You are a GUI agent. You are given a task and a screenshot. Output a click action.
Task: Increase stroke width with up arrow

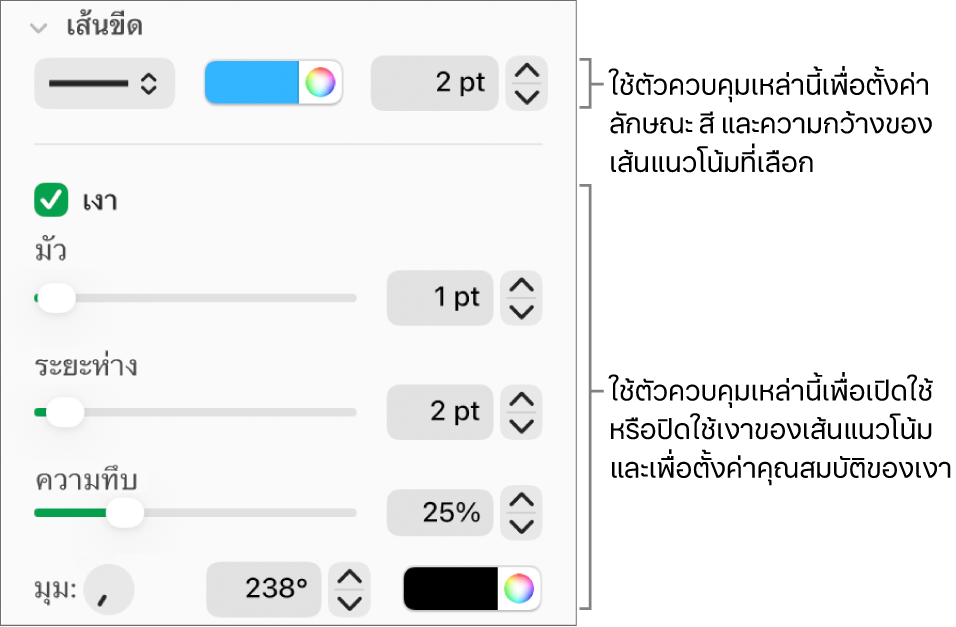pos(527,70)
